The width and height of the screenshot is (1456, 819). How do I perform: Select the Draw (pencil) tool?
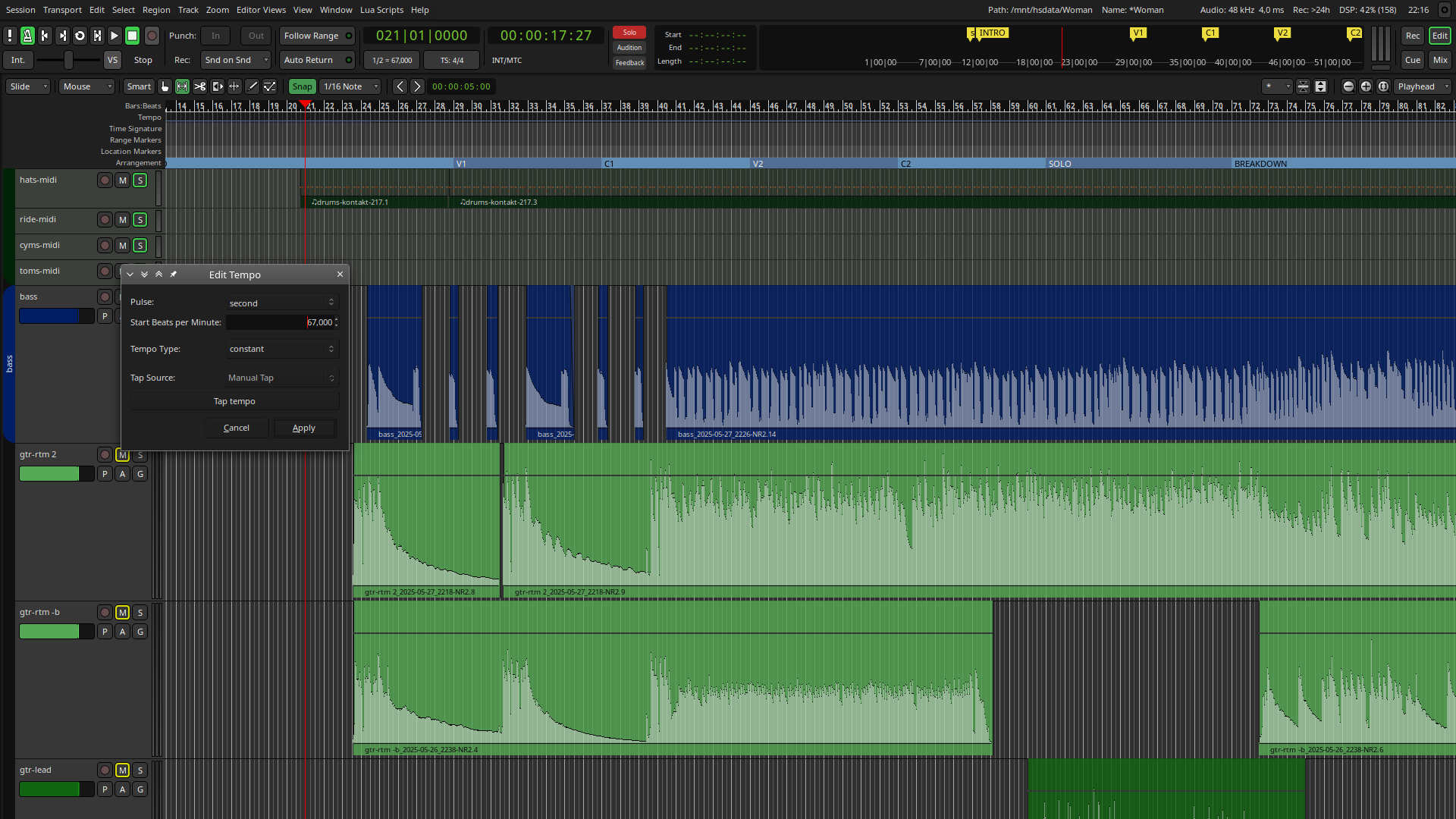(253, 86)
